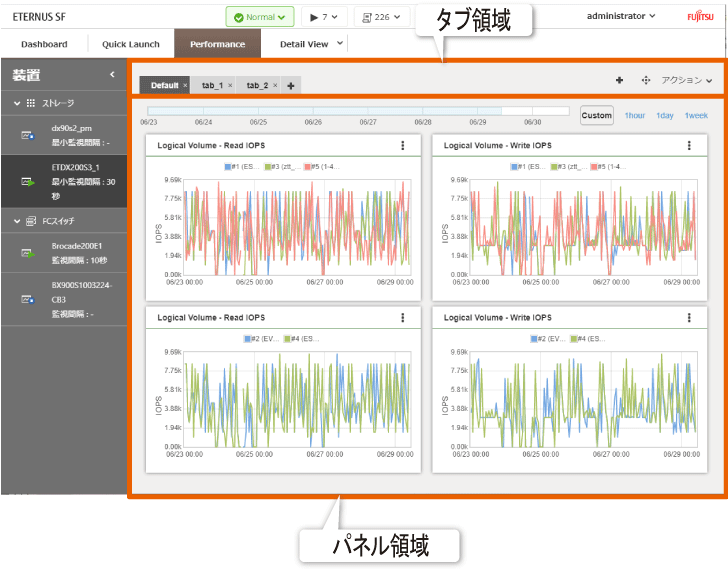The image size is (728, 572).
Task: Click the bottom Write IOPS chart area
Action: pos(584,399)
